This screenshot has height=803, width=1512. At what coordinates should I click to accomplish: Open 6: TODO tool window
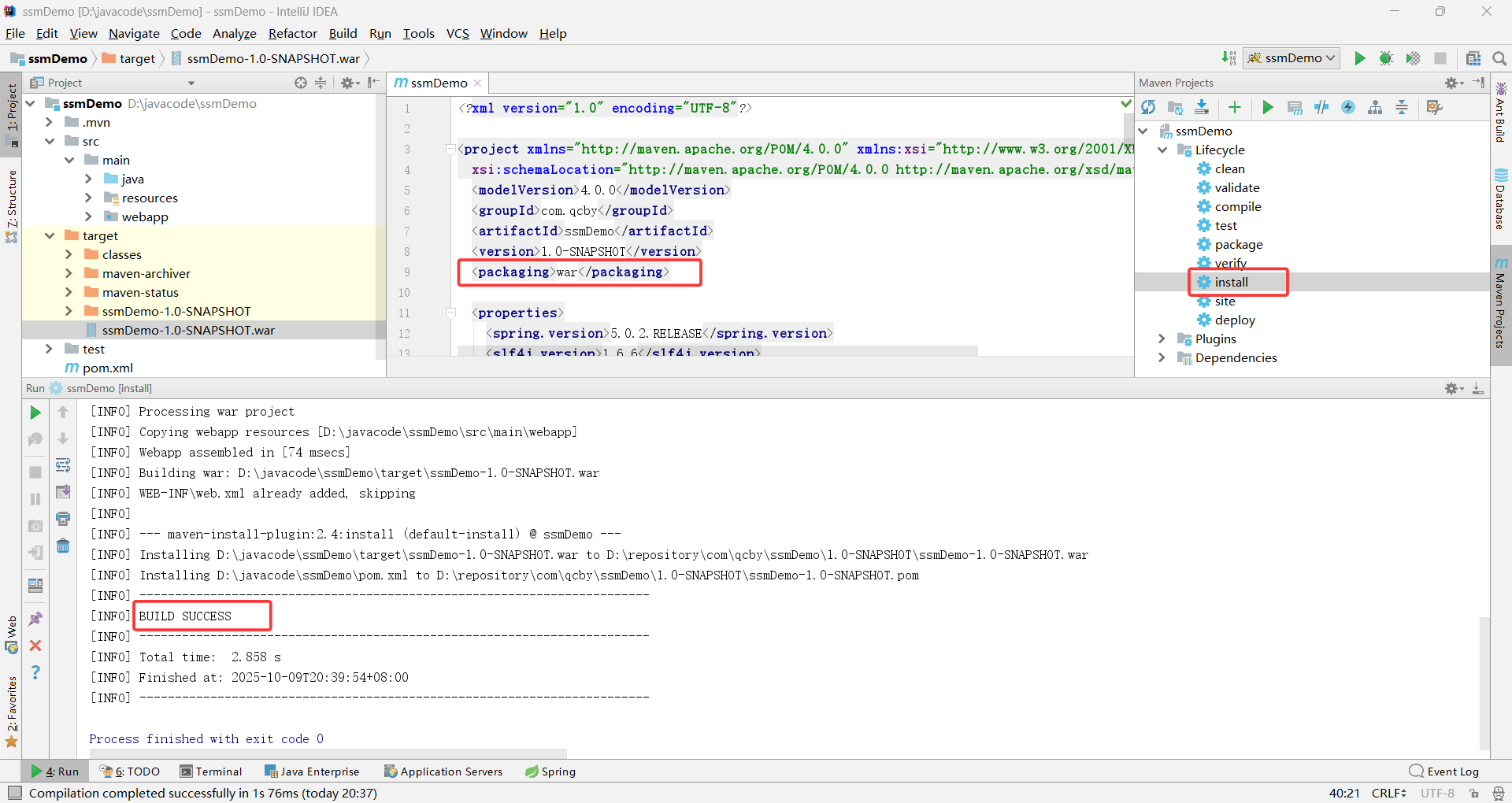click(130, 772)
